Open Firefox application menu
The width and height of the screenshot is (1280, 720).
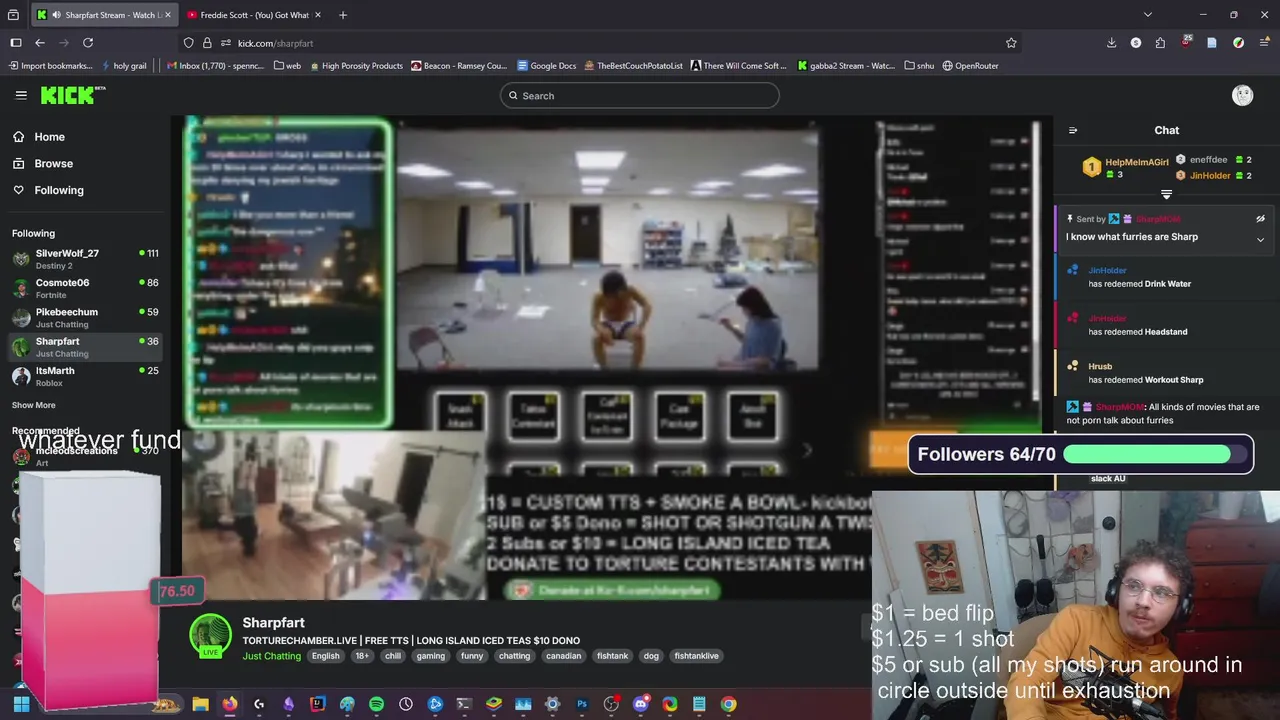click(1263, 43)
